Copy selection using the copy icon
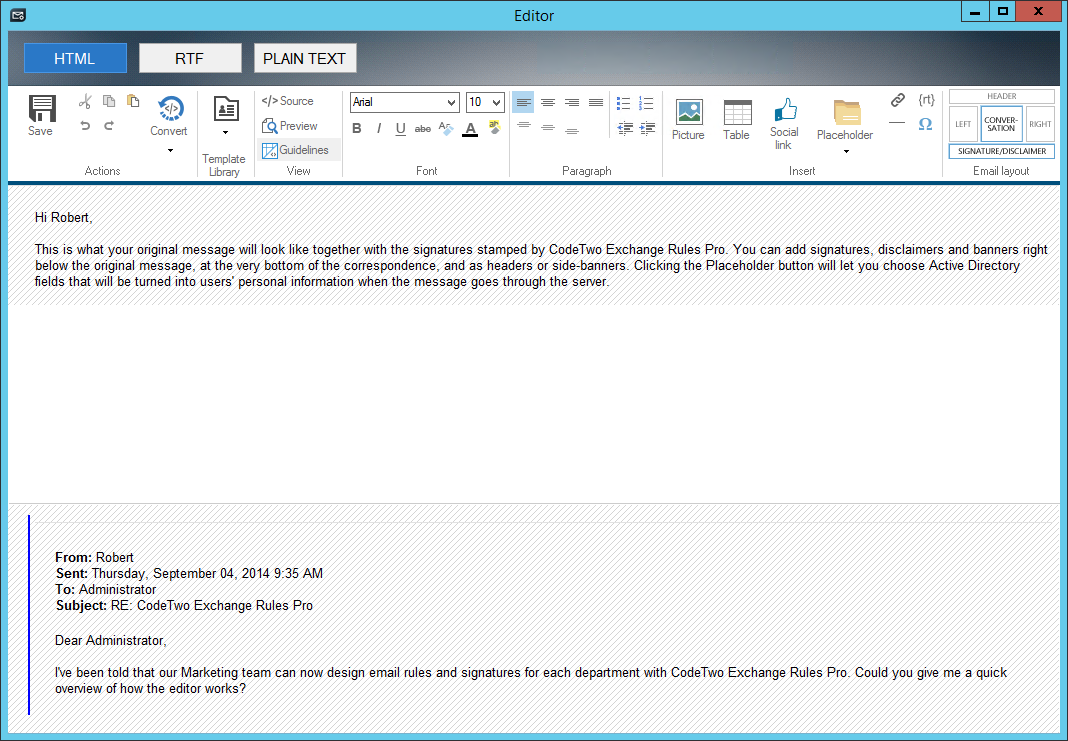This screenshot has height=741, width=1068. click(x=109, y=101)
